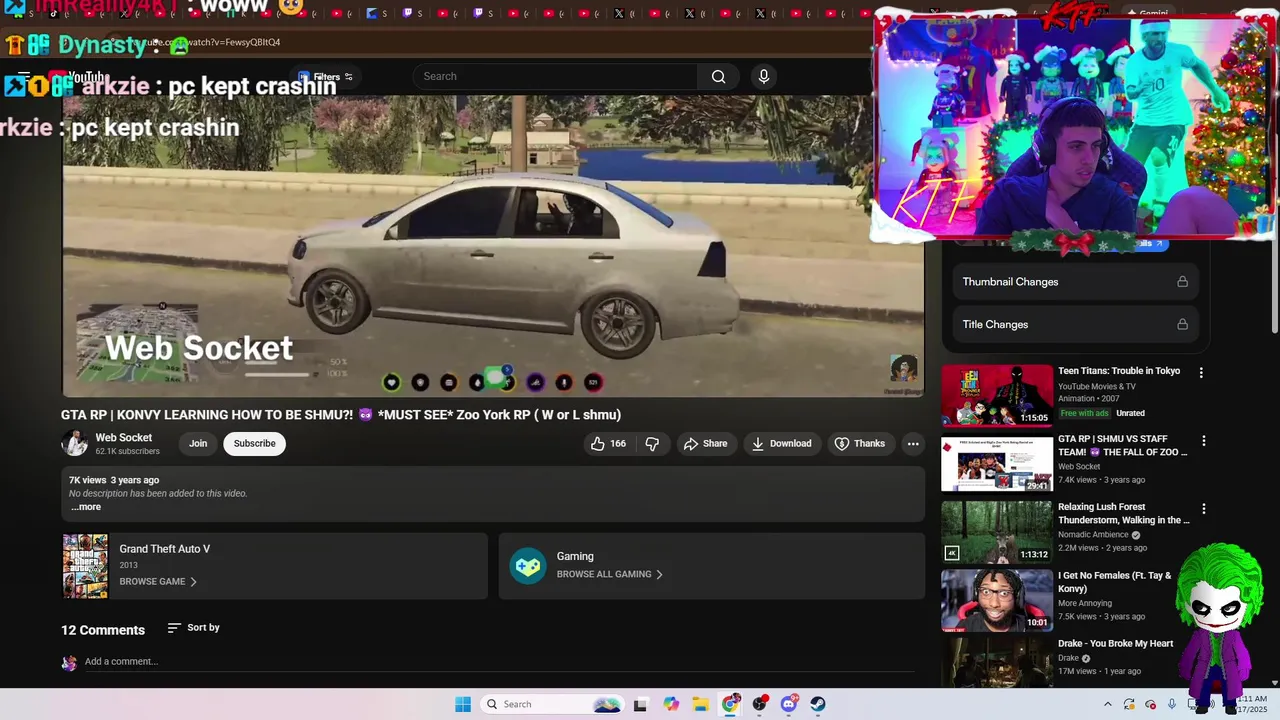
Task: Click More Annoying channel name
Action: pos(1085,603)
